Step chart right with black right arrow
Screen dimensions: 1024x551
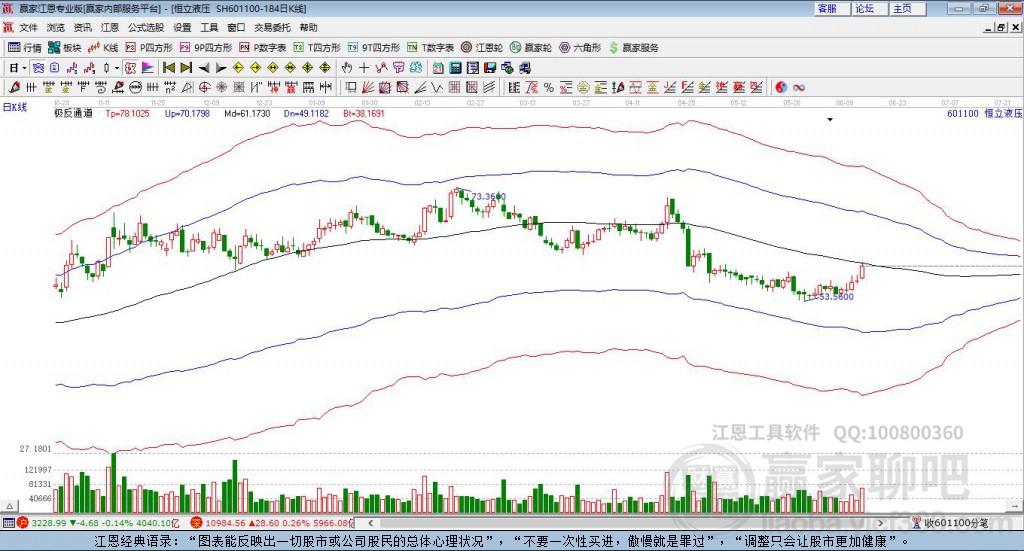pos(221,68)
